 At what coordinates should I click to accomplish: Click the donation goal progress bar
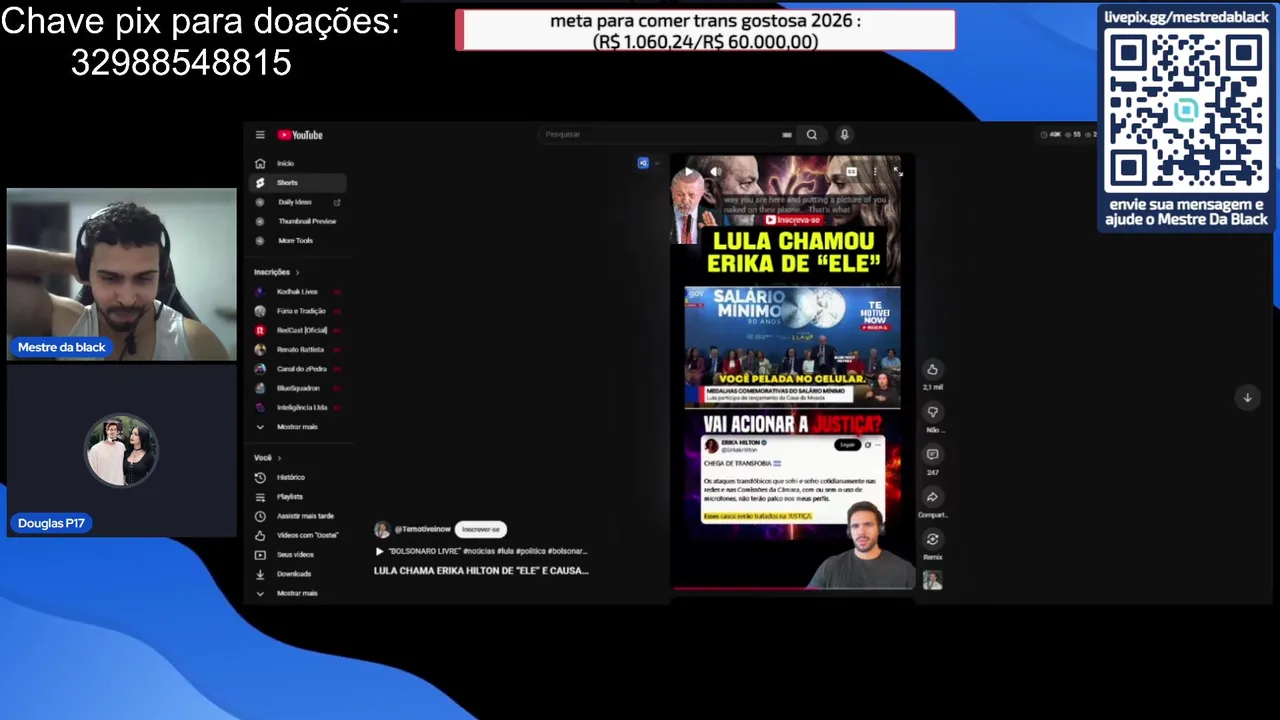[705, 30]
